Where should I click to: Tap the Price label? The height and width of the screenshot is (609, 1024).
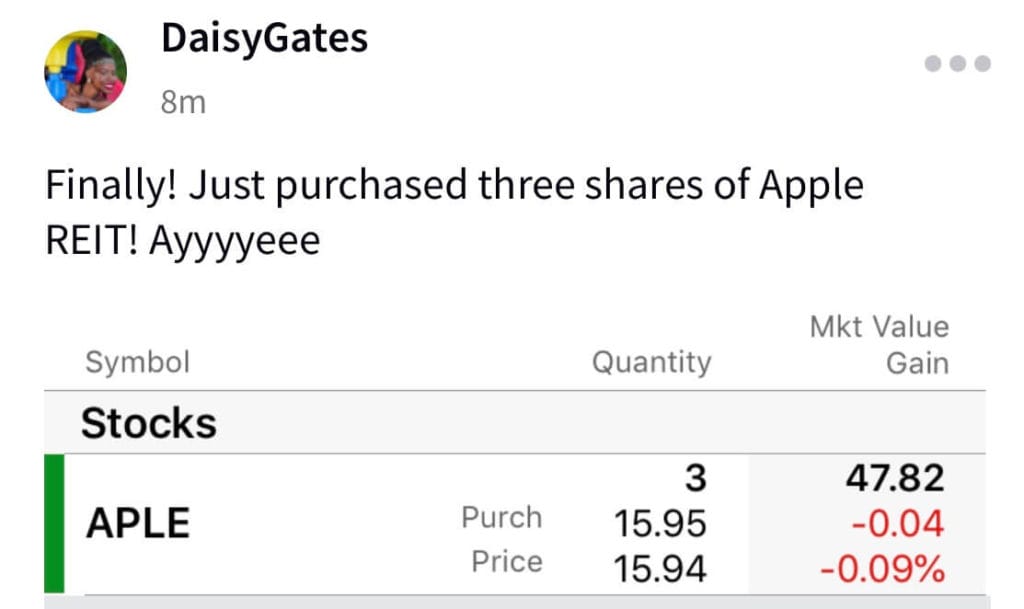(507, 561)
